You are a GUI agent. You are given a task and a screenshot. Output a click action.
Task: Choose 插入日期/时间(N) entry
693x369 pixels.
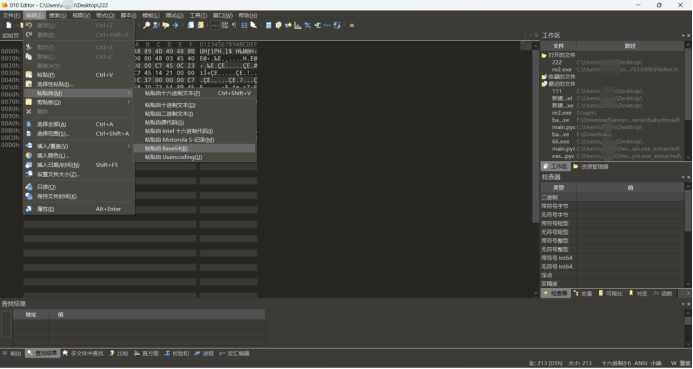coord(79,165)
